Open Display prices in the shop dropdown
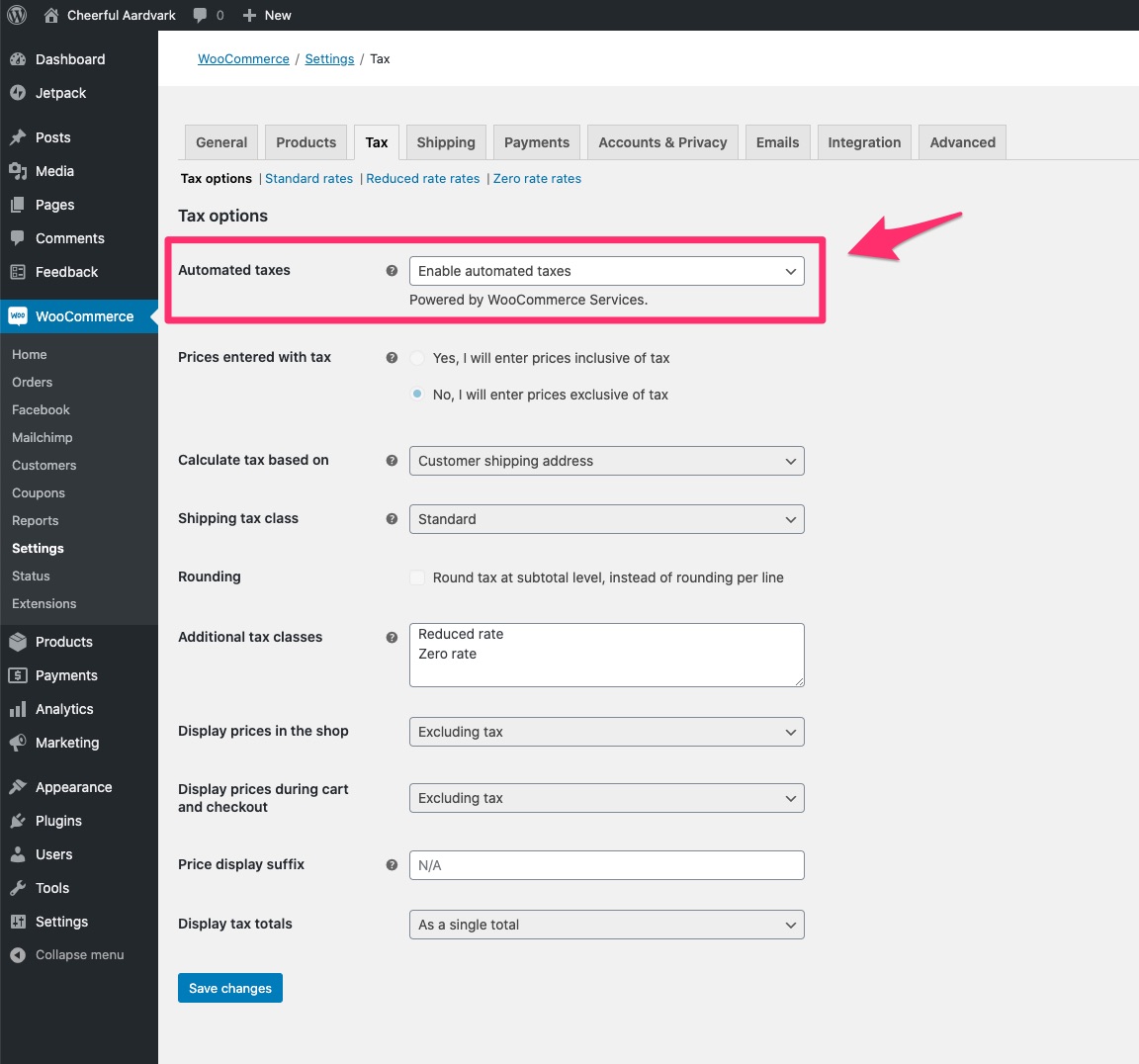1139x1064 pixels. (x=606, y=732)
